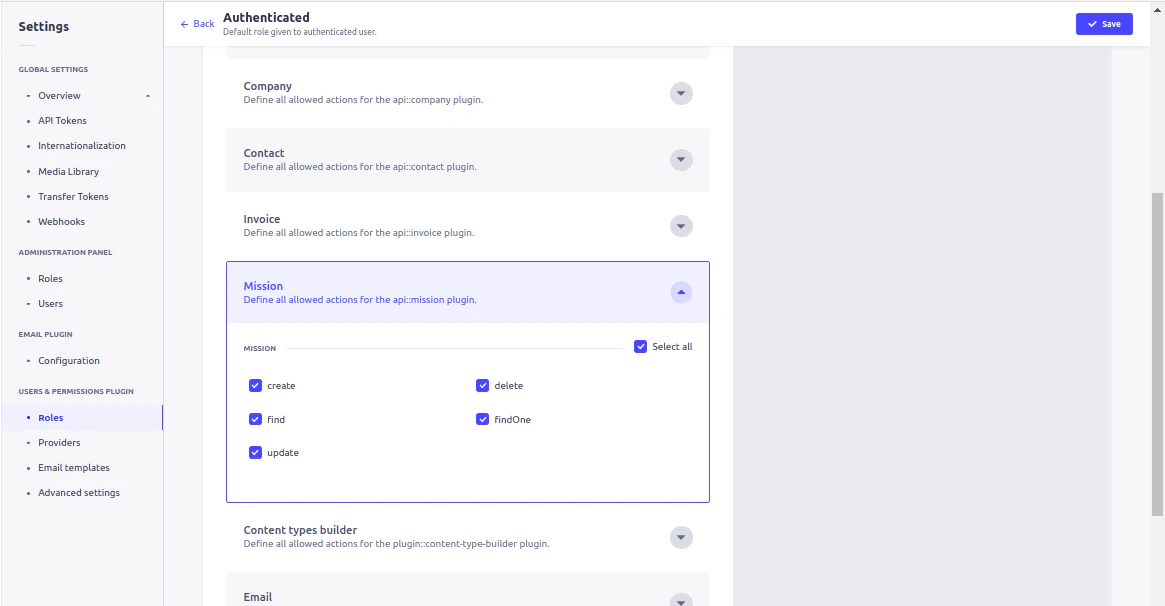Open the Email templates page
1165x606 pixels.
point(73,467)
